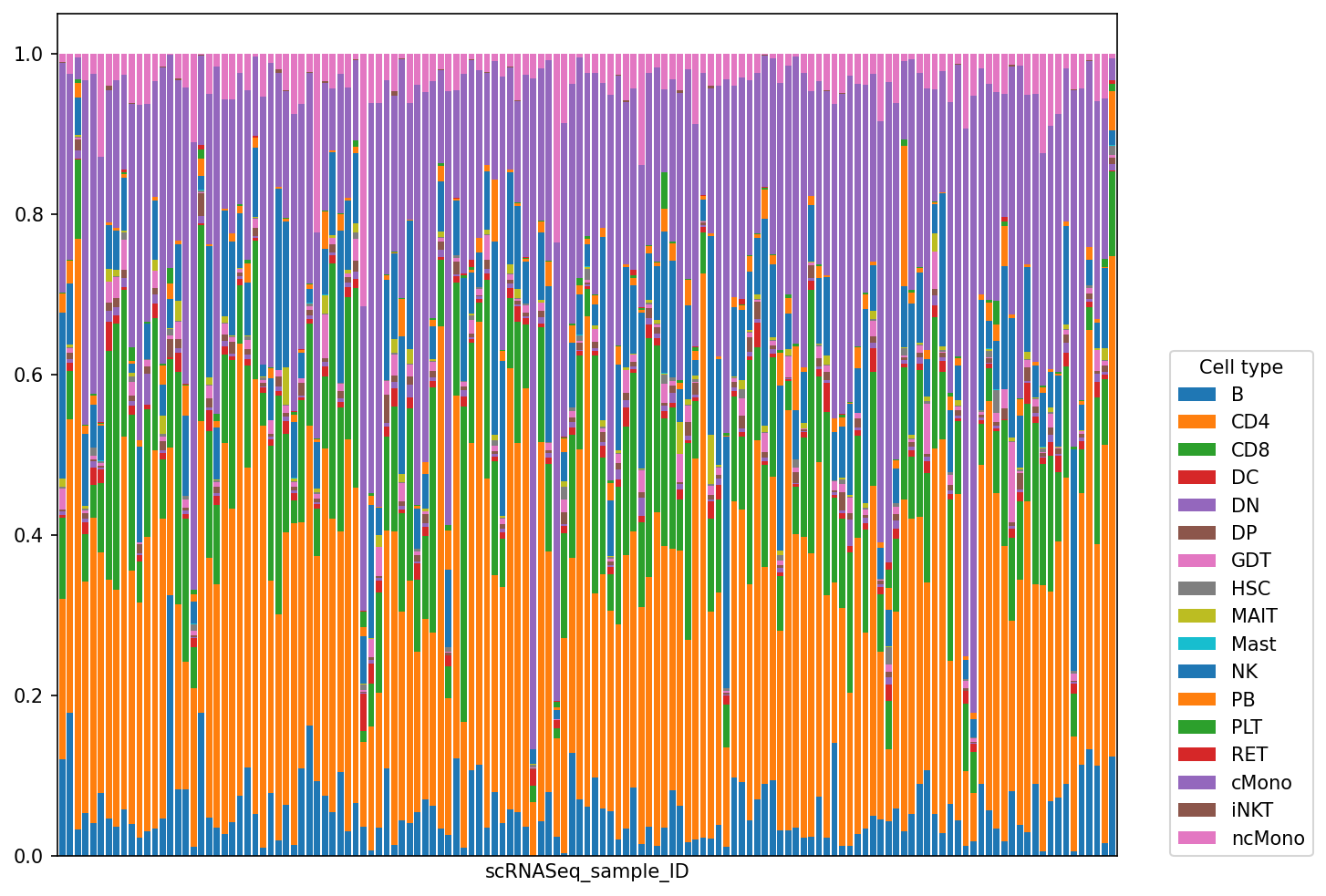This screenshot has height=896, width=1326.
Task: Click the Cell type legend title
Action: click(x=1241, y=367)
